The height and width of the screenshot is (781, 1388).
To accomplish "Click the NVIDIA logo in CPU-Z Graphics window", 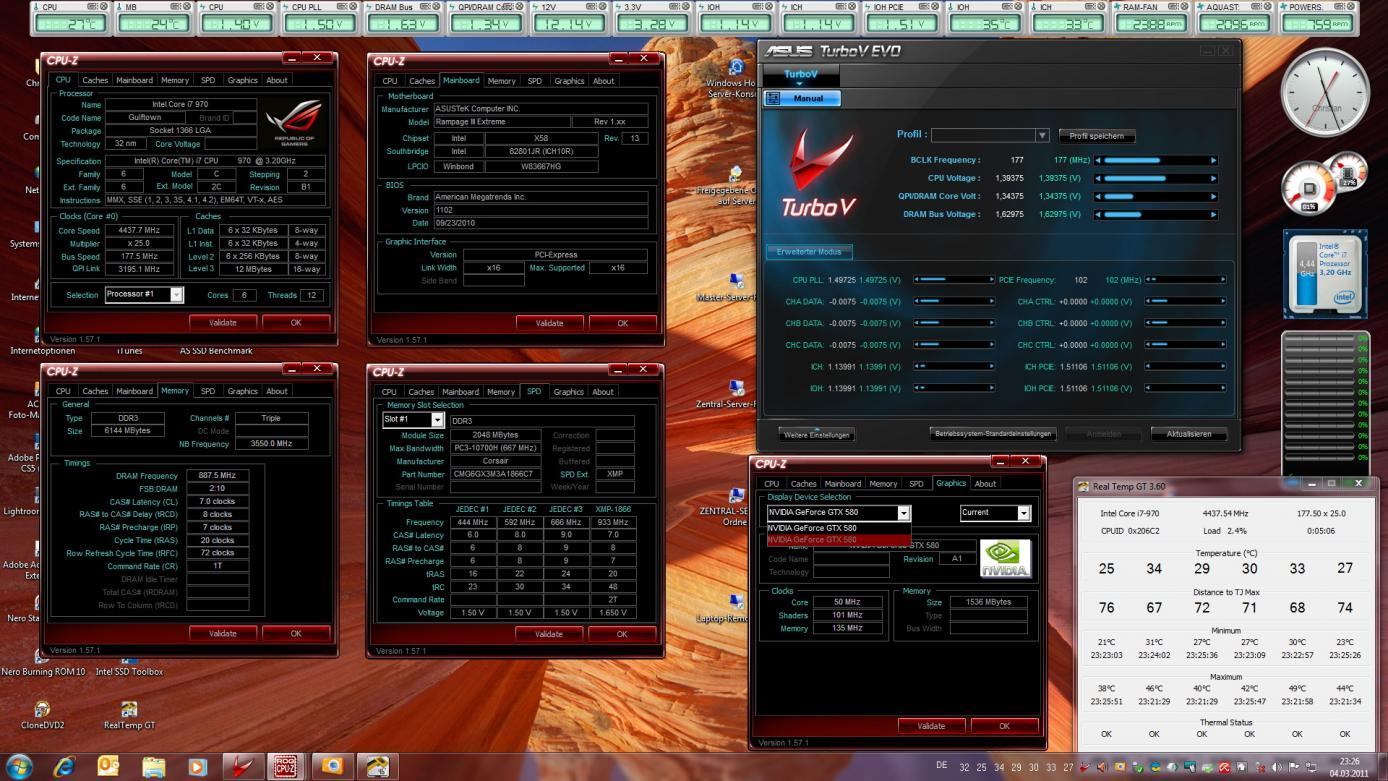I will [x=1005, y=558].
